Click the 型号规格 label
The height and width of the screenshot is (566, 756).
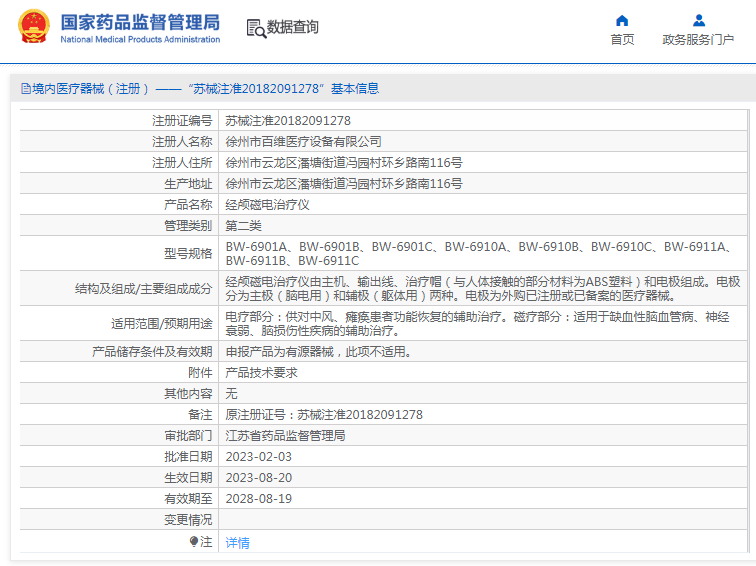click(188, 254)
